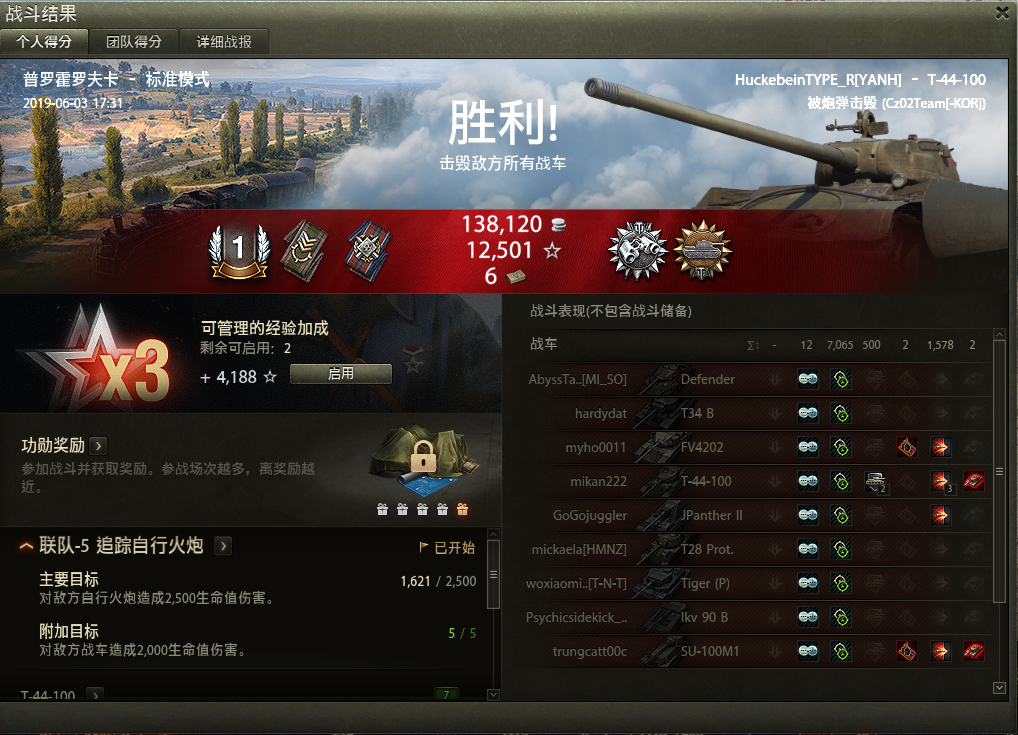
Task: Click the sergeant chevron ribbon icon
Action: [304, 251]
